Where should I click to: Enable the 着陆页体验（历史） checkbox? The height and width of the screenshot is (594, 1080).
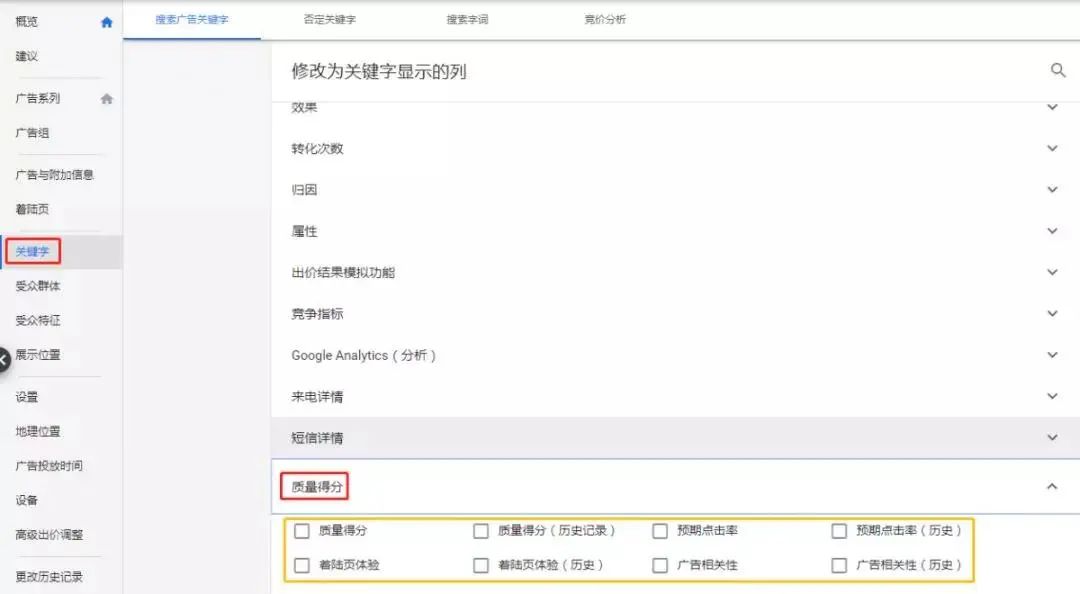point(481,565)
